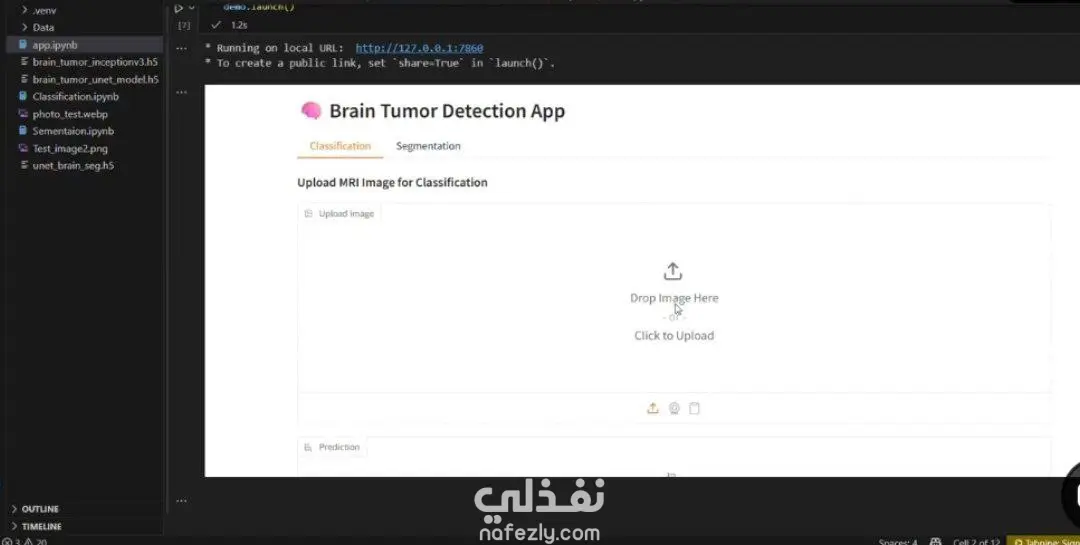Click the upload-arrow icon above Drop Image Here
Image resolution: width=1080 pixels, height=545 pixels.
pyautogui.click(x=673, y=271)
